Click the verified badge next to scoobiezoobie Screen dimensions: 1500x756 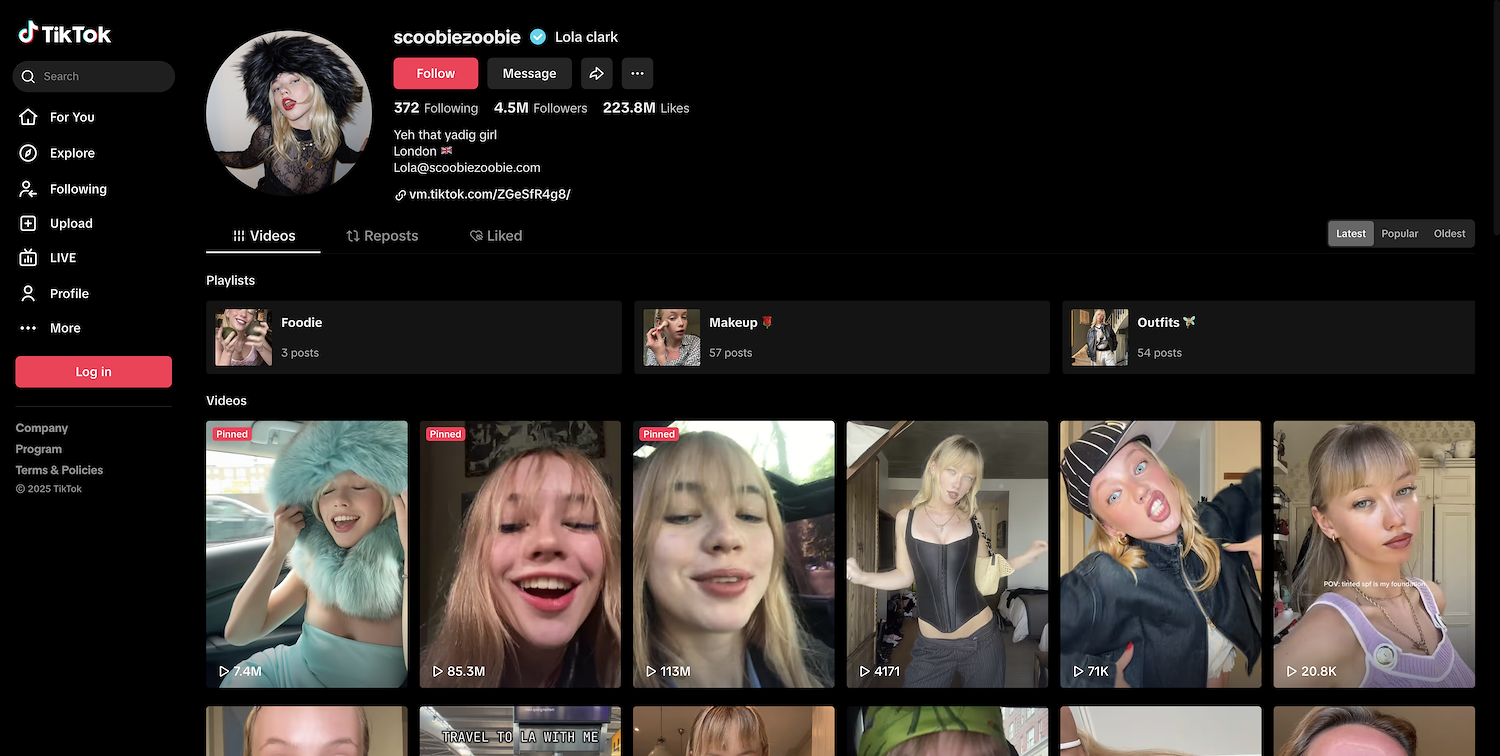click(538, 37)
